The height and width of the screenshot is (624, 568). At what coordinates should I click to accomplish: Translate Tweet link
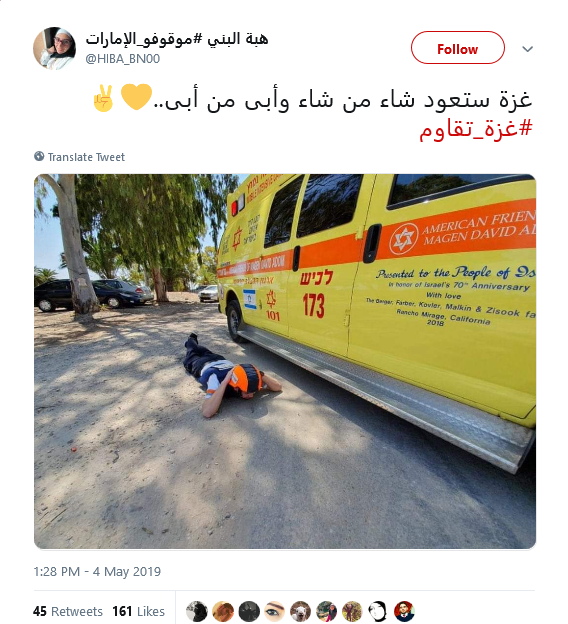[86, 157]
